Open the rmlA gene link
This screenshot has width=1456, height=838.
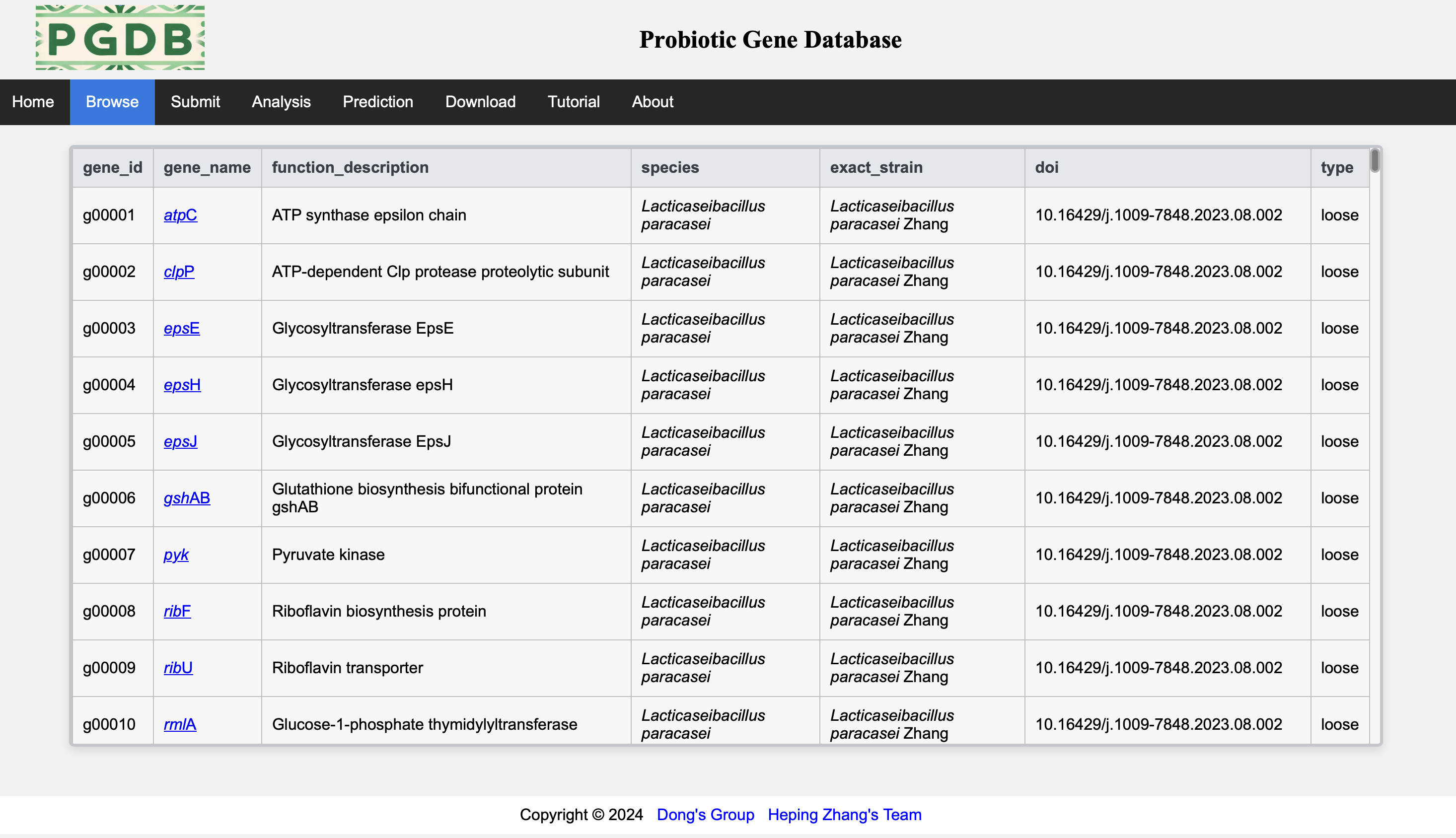[180, 725]
